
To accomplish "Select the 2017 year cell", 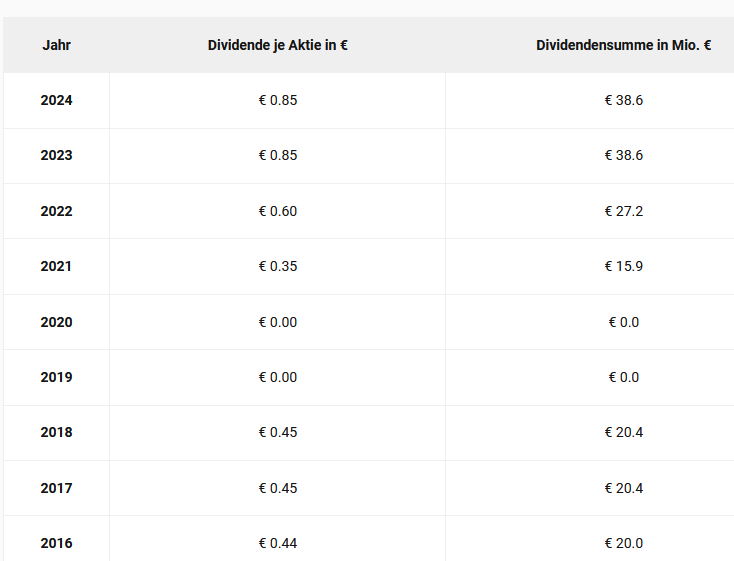I will click(x=56, y=488).
